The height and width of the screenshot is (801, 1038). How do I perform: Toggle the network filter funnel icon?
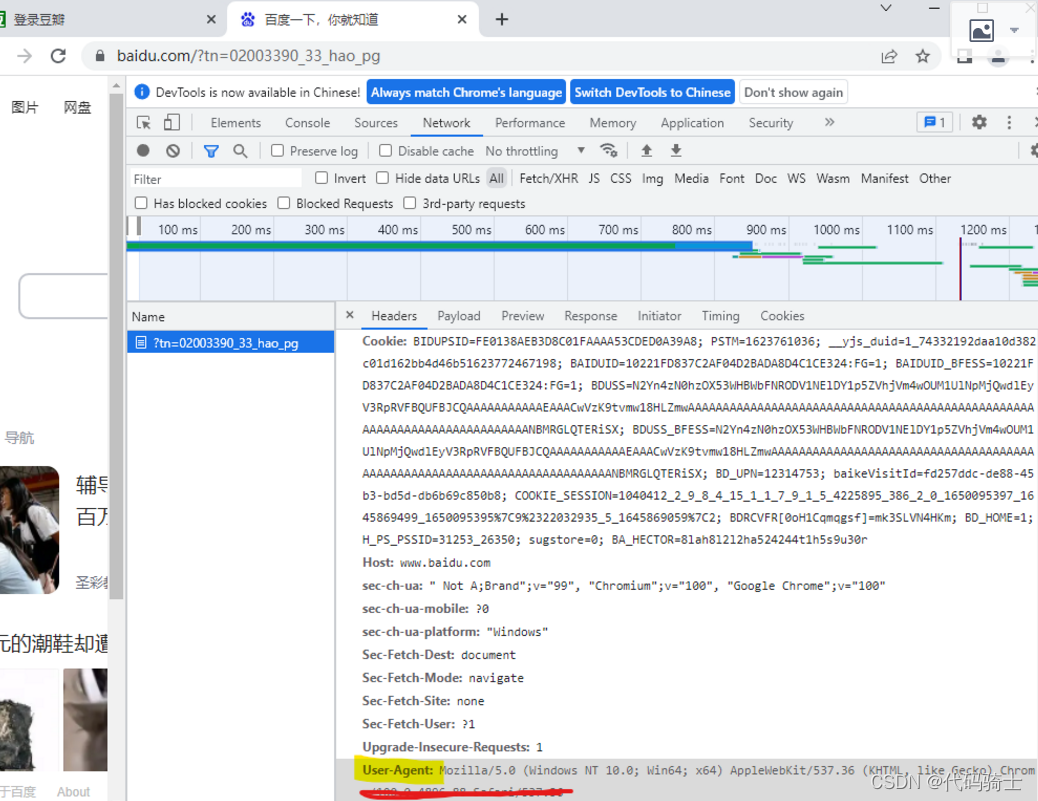[x=211, y=152]
